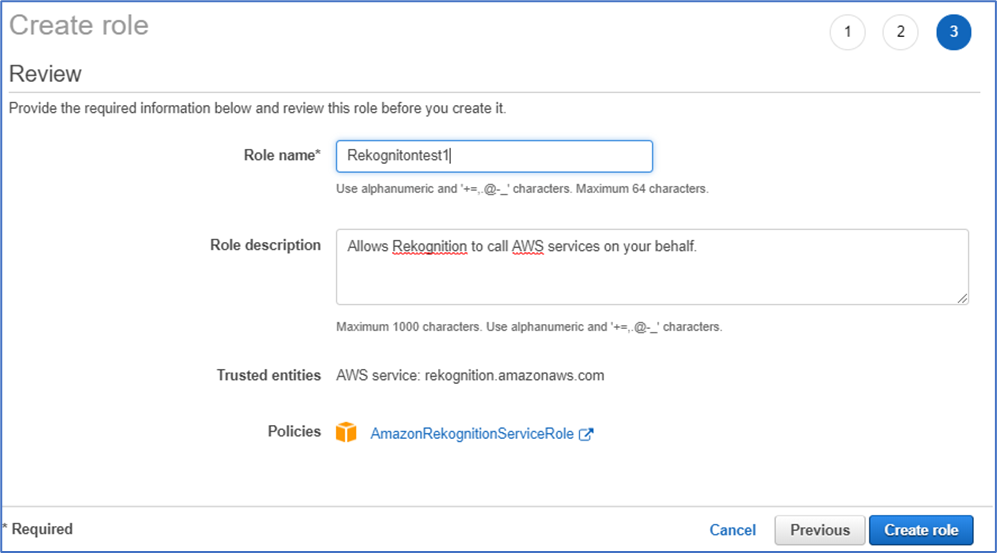
Task: Open the AmazonRekognitionServiceRole policy link
Action: coord(472,434)
